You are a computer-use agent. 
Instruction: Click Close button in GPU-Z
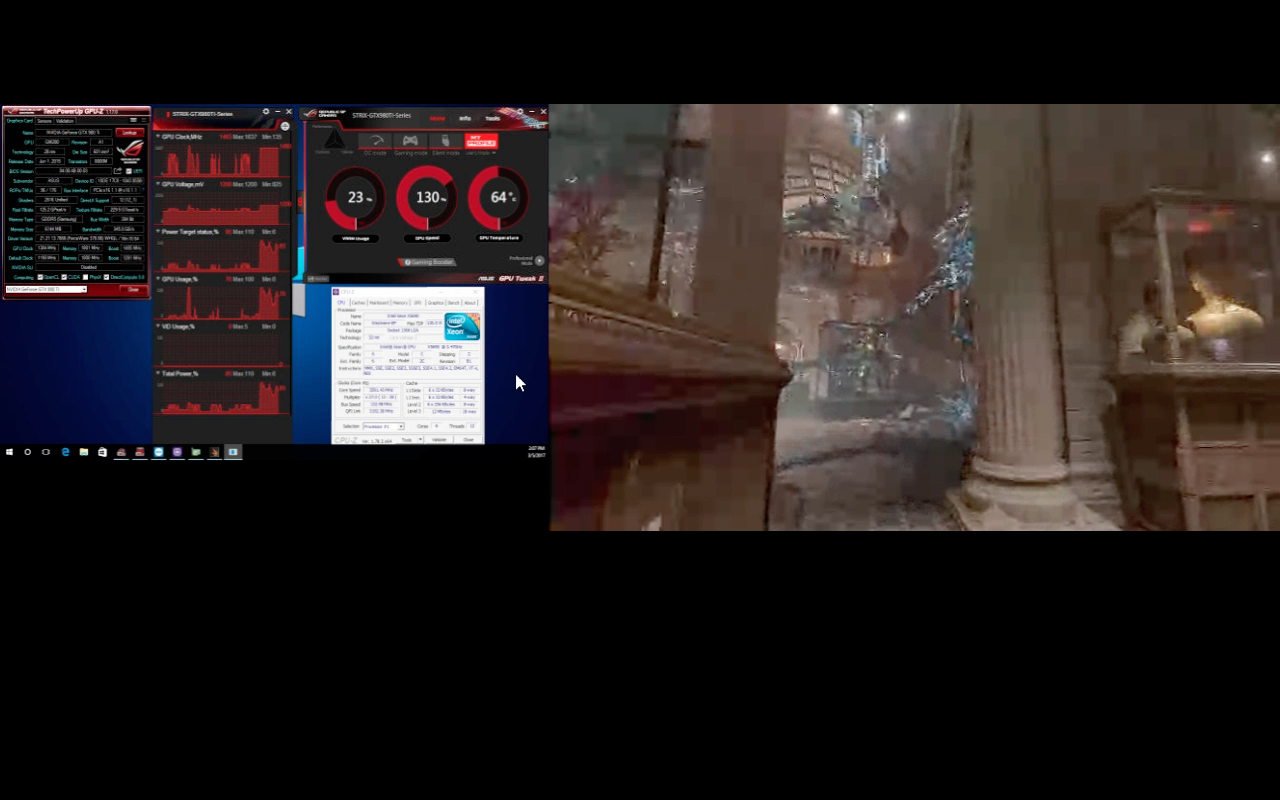(x=133, y=290)
